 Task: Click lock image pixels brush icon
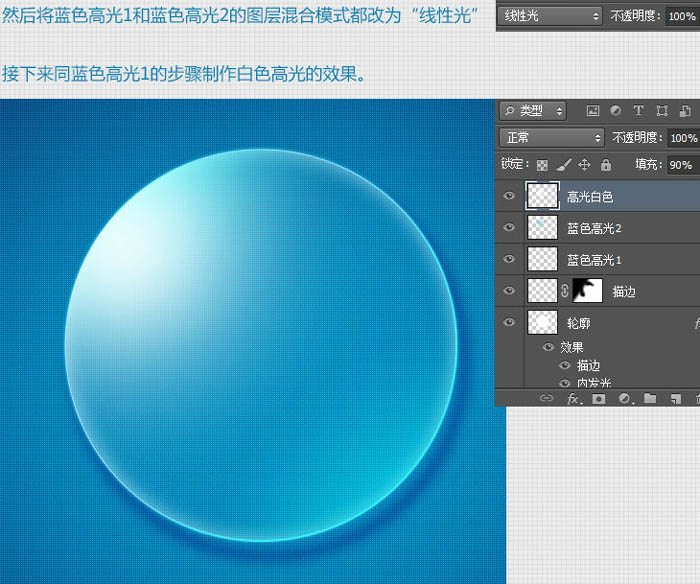(564, 165)
